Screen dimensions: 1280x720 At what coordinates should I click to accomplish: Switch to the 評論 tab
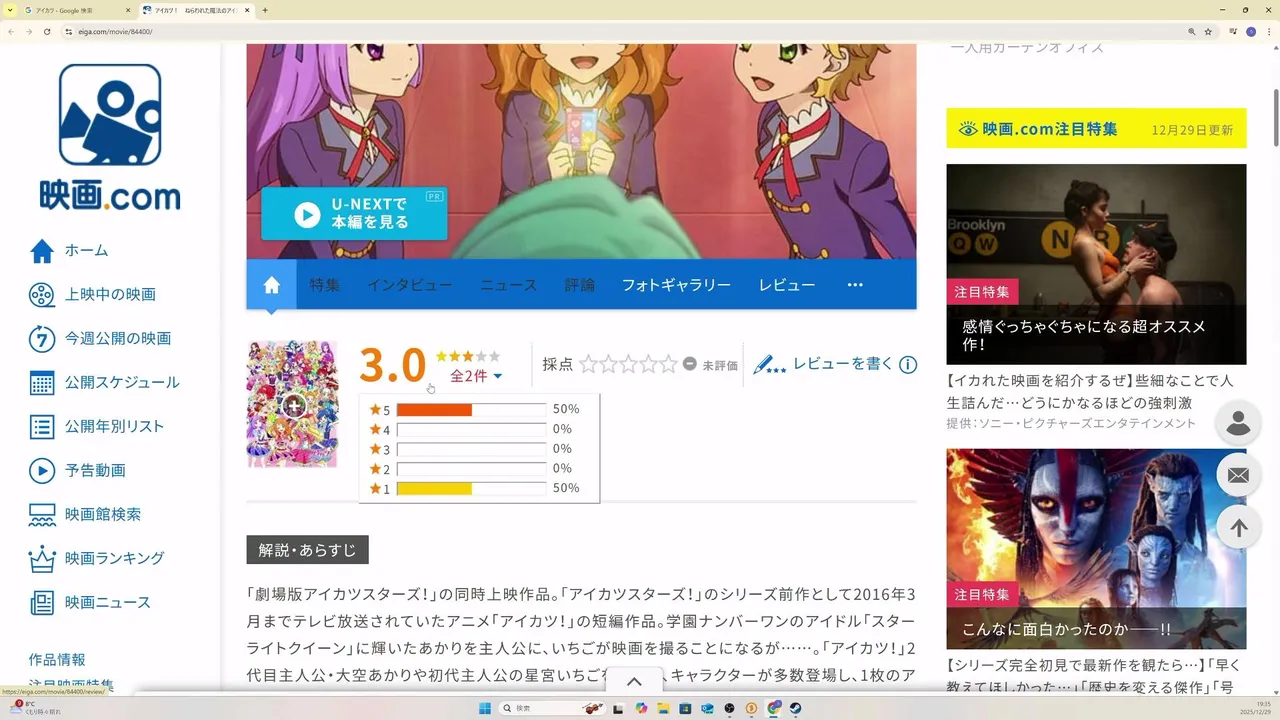(x=580, y=285)
